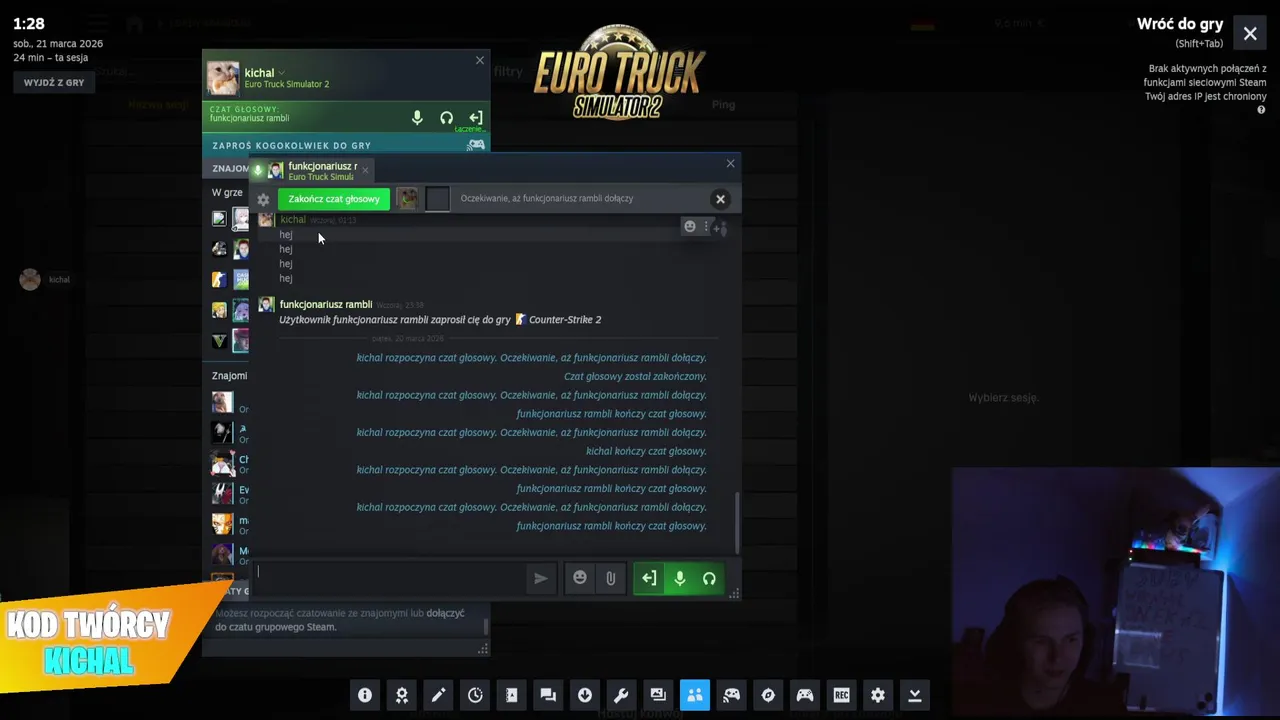Expand kichal status dropdown arrow
This screenshot has width=1280, height=720.
[282, 73]
